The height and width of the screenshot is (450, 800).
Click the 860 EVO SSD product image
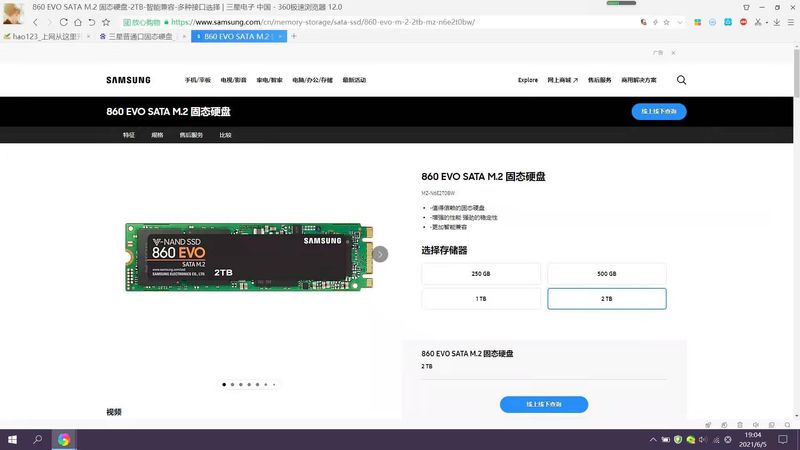click(249, 257)
